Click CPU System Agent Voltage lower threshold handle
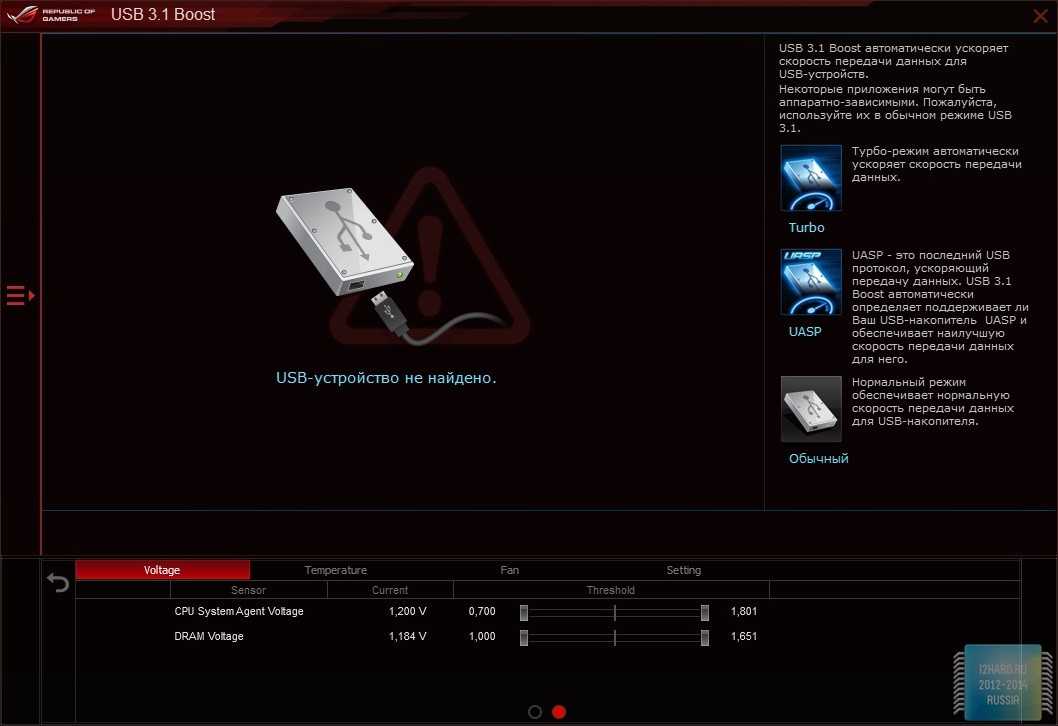The image size is (1058, 726). 524,611
